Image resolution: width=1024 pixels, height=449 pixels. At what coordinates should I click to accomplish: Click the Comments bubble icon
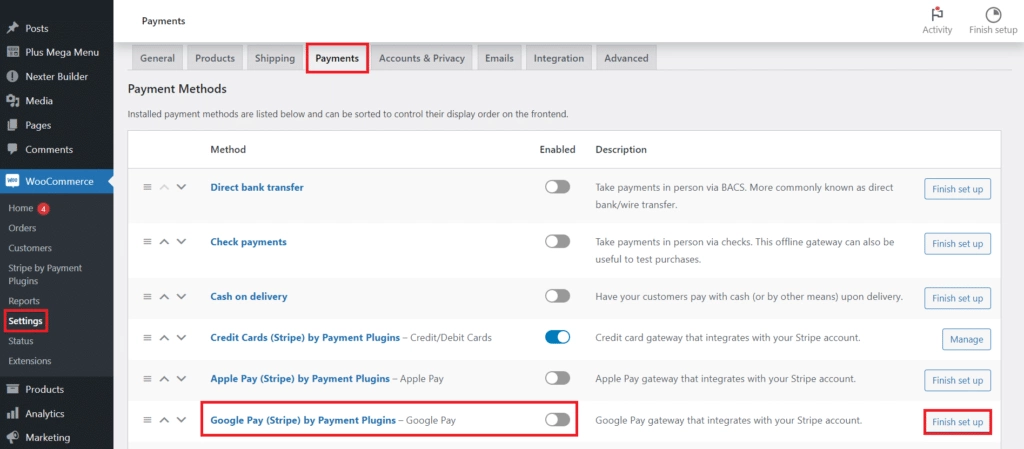pyautogui.click(x=12, y=149)
